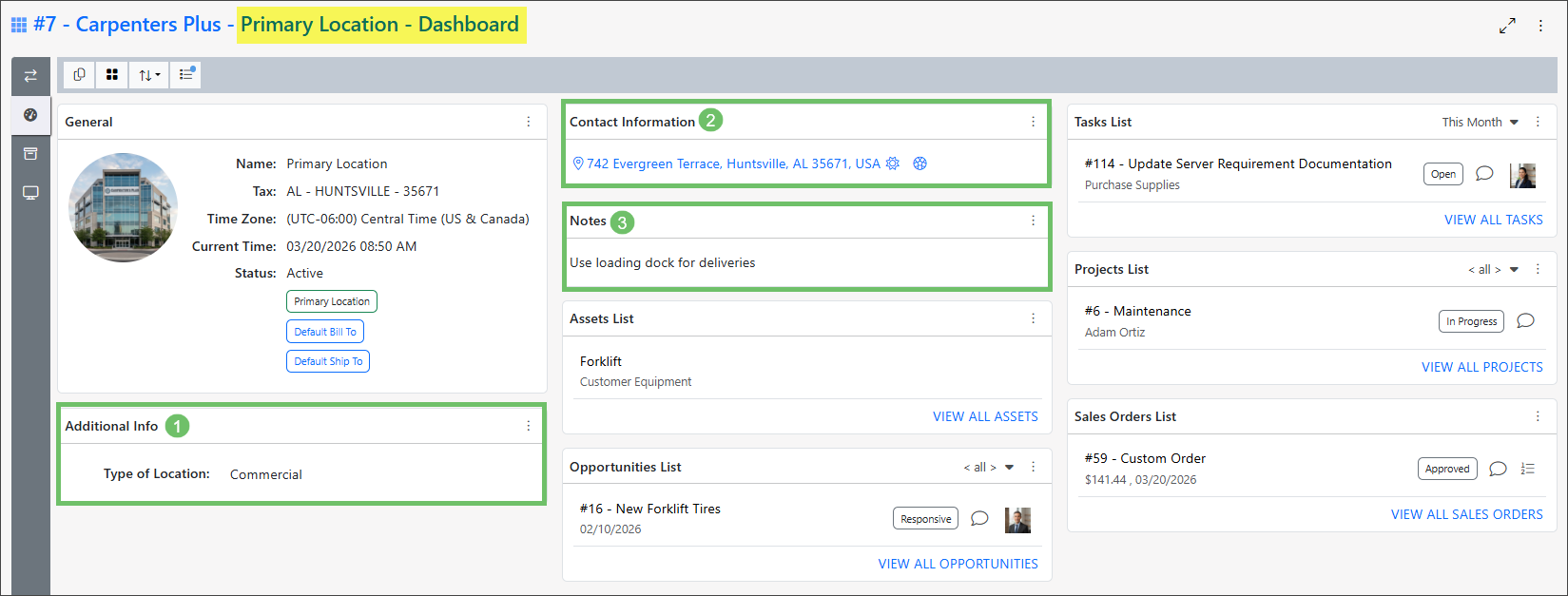The image size is (1568, 596).
Task: Click VIEW ALL TASKS
Action: click(1493, 220)
